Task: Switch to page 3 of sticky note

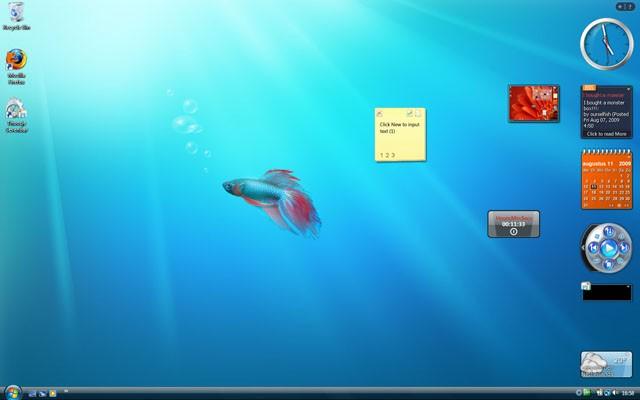Action: pyautogui.click(x=393, y=155)
